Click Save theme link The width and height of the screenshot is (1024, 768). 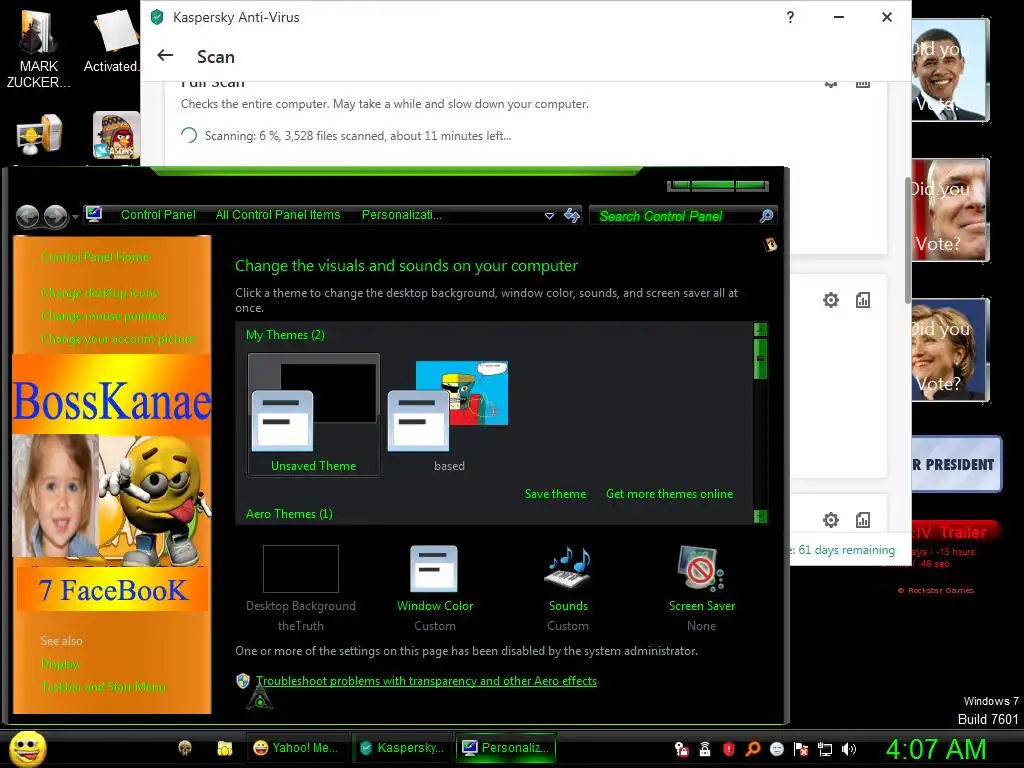(555, 494)
